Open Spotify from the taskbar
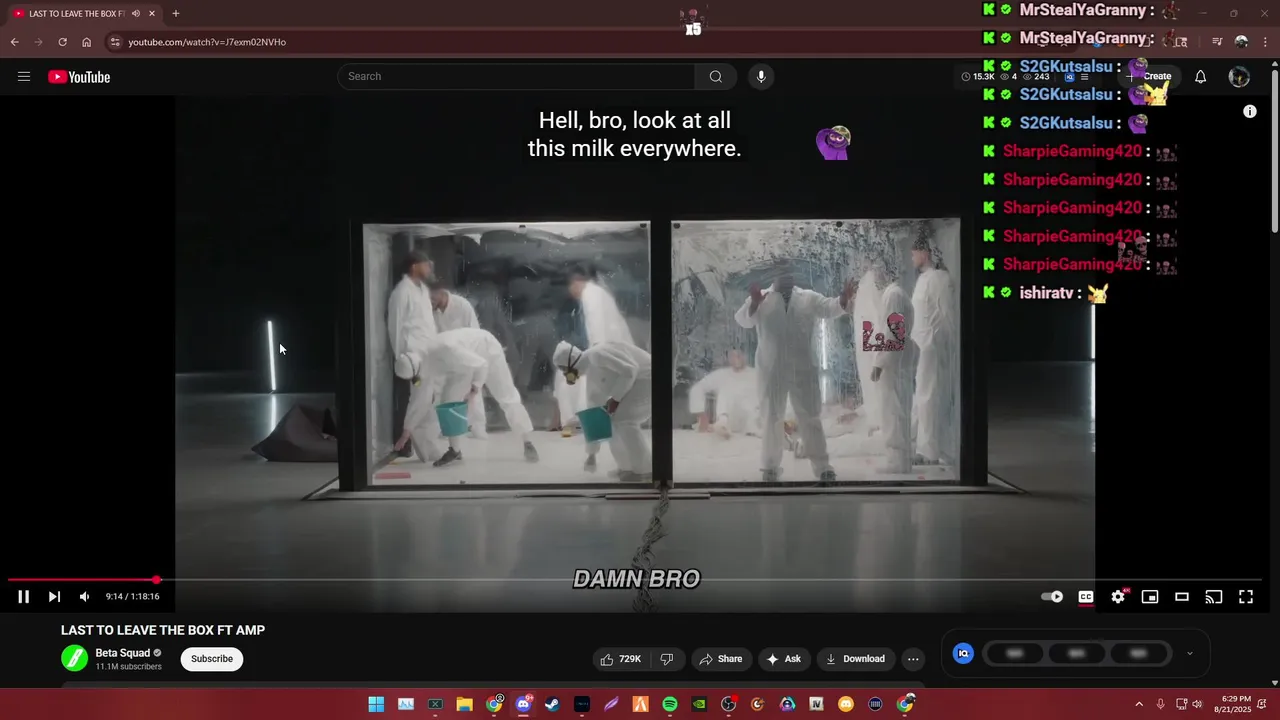1280x720 pixels. pos(670,704)
